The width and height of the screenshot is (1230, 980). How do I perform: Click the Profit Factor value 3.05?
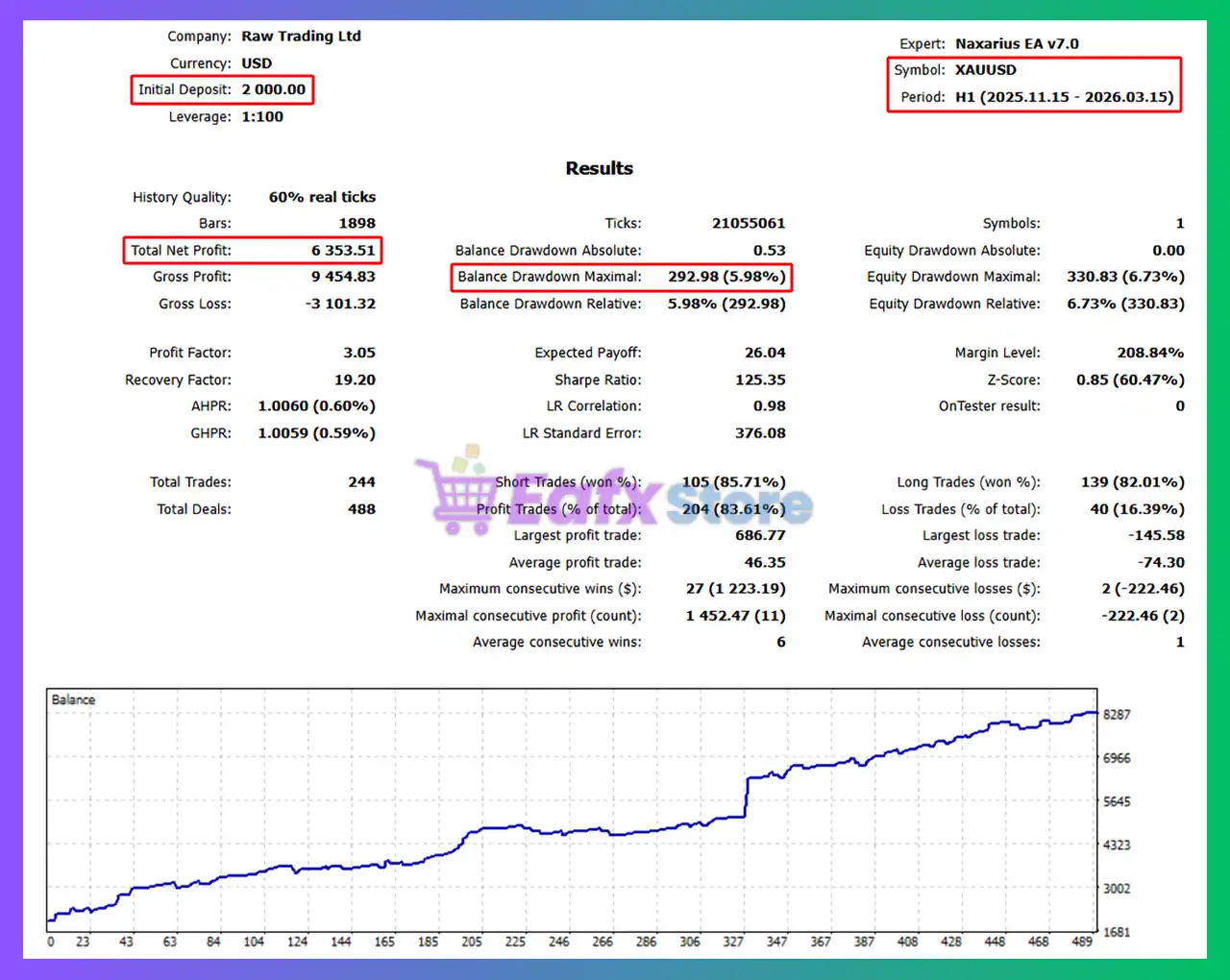tap(360, 352)
